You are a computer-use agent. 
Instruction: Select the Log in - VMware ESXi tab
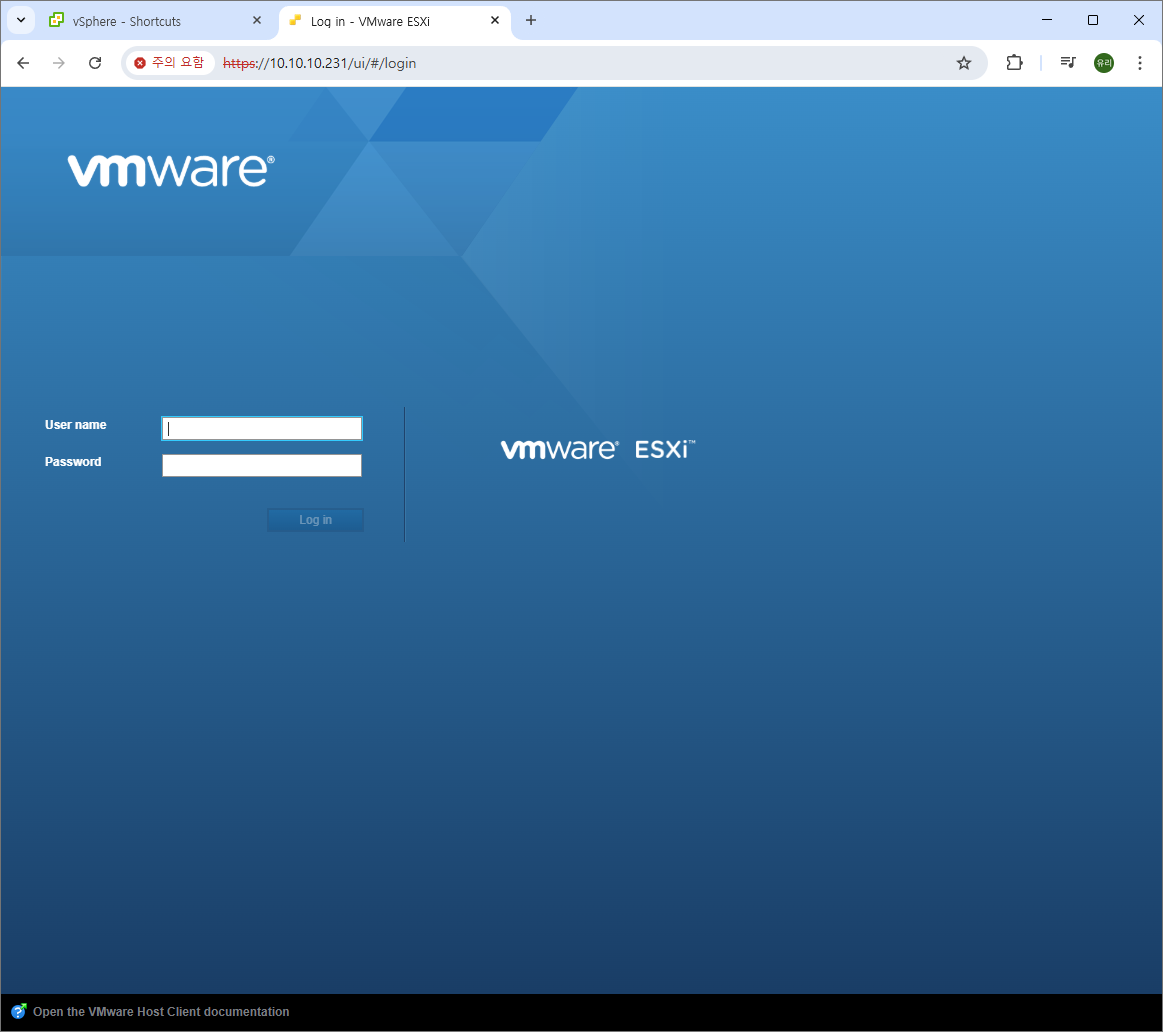tap(395, 21)
